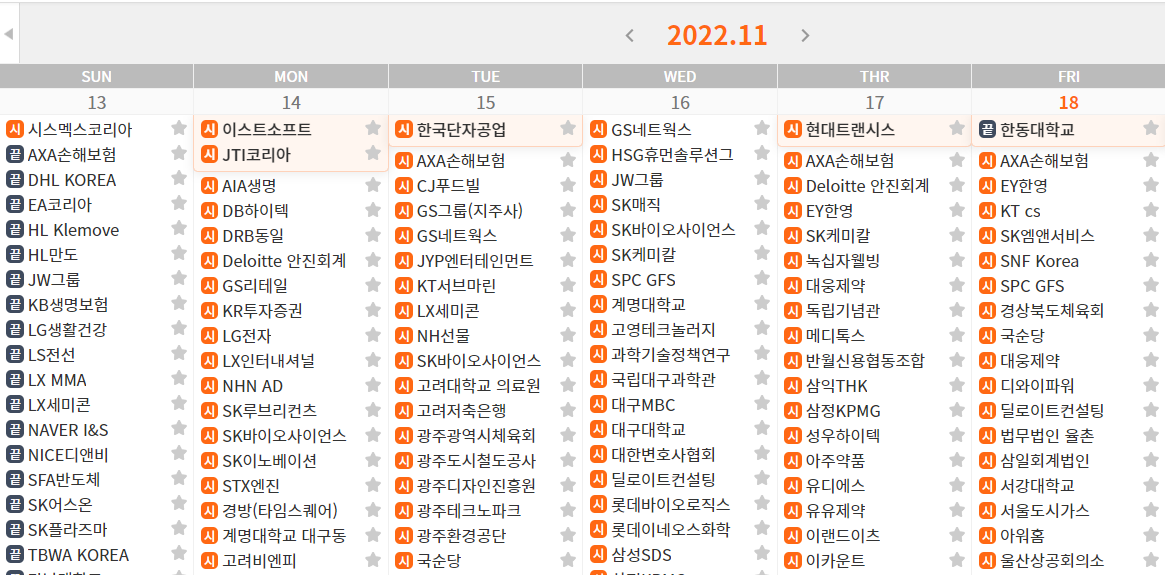
Task: Click the end badge beside EA코리아
Action: [14, 204]
